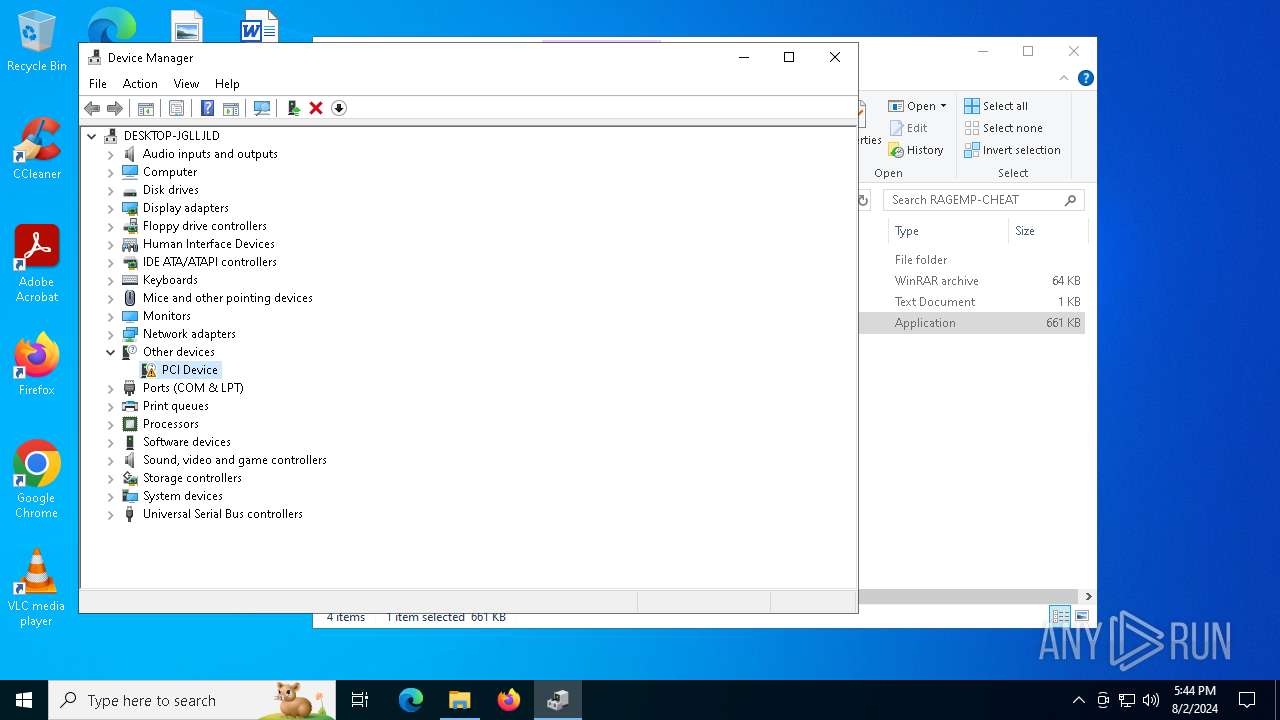Image resolution: width=1280 pixels, height=720 pixels.
Task: Click the Explorer help question mark icon
Action: click(1085, 78)
